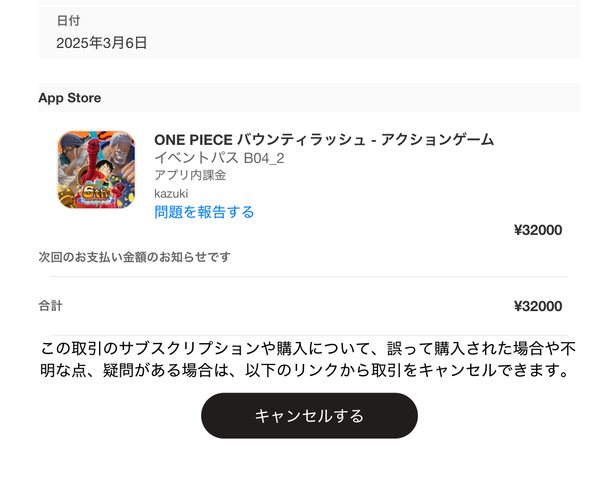This screenshot has height=480, width=599.
Task: Click the account name kazuki
Action: 171,193
